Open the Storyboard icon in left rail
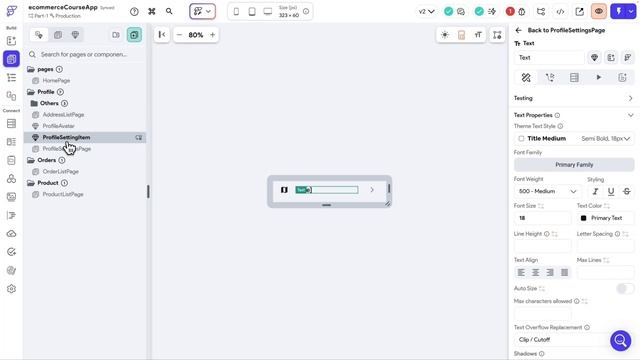The height and width of the screenshot is (360, 640). 11,96
